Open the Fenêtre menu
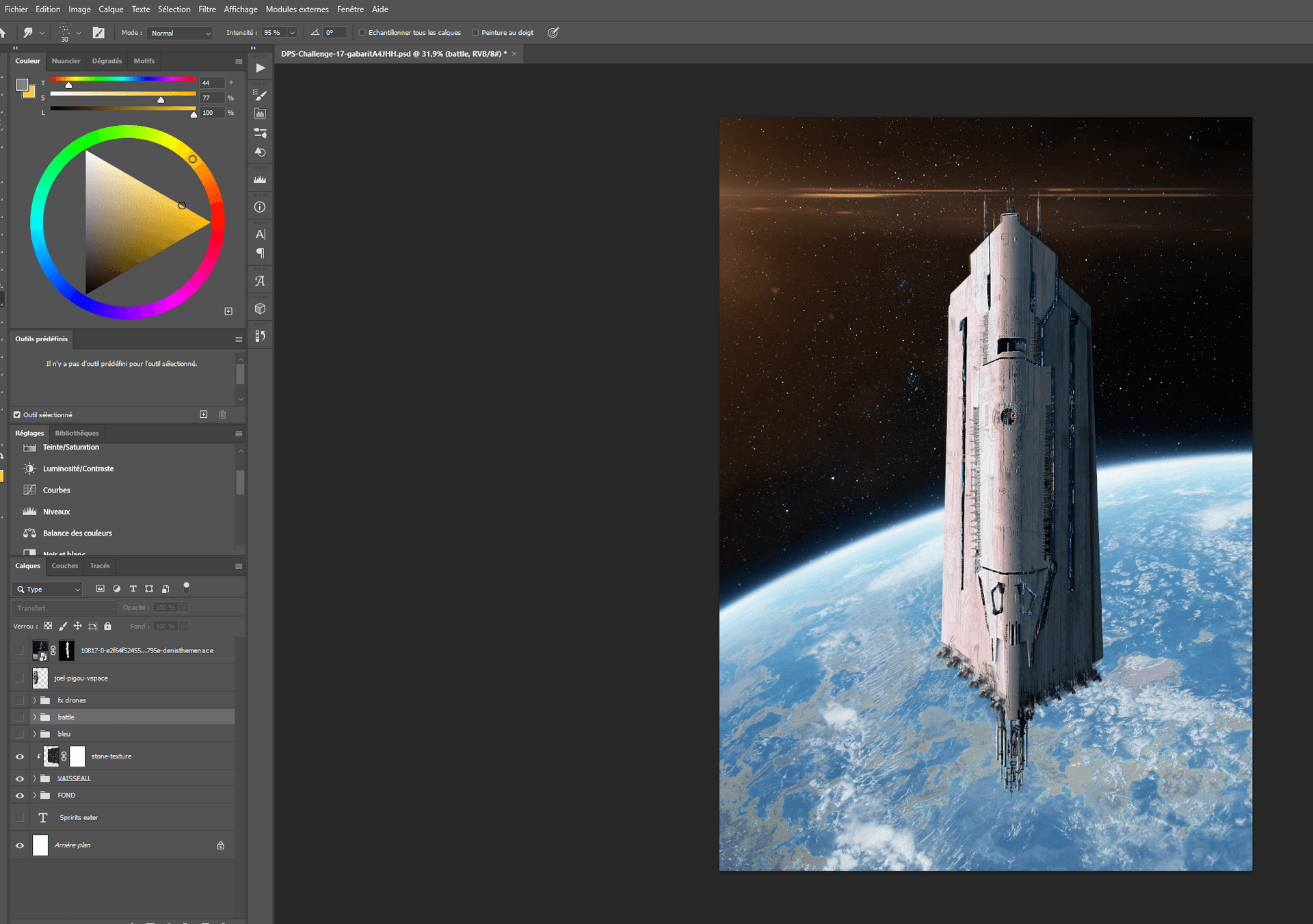 (350, 9)
